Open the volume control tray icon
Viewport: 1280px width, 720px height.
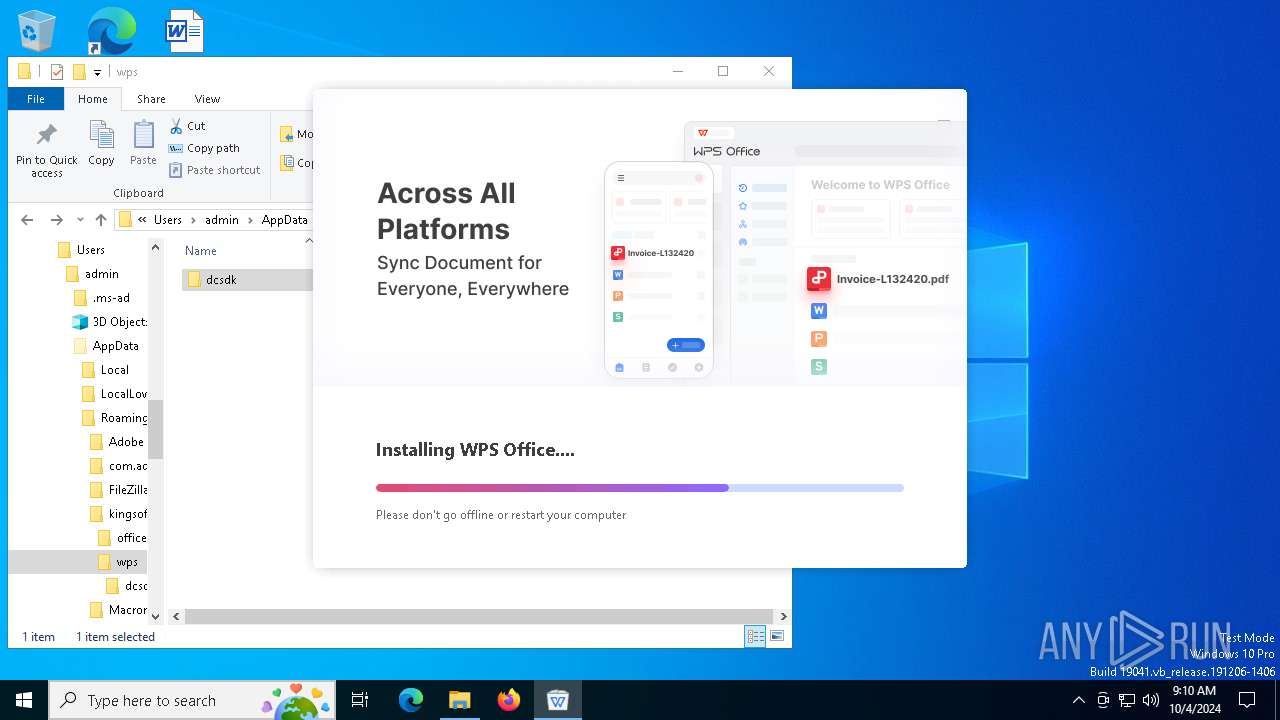pyautogui.click(x=1151, y=700)
